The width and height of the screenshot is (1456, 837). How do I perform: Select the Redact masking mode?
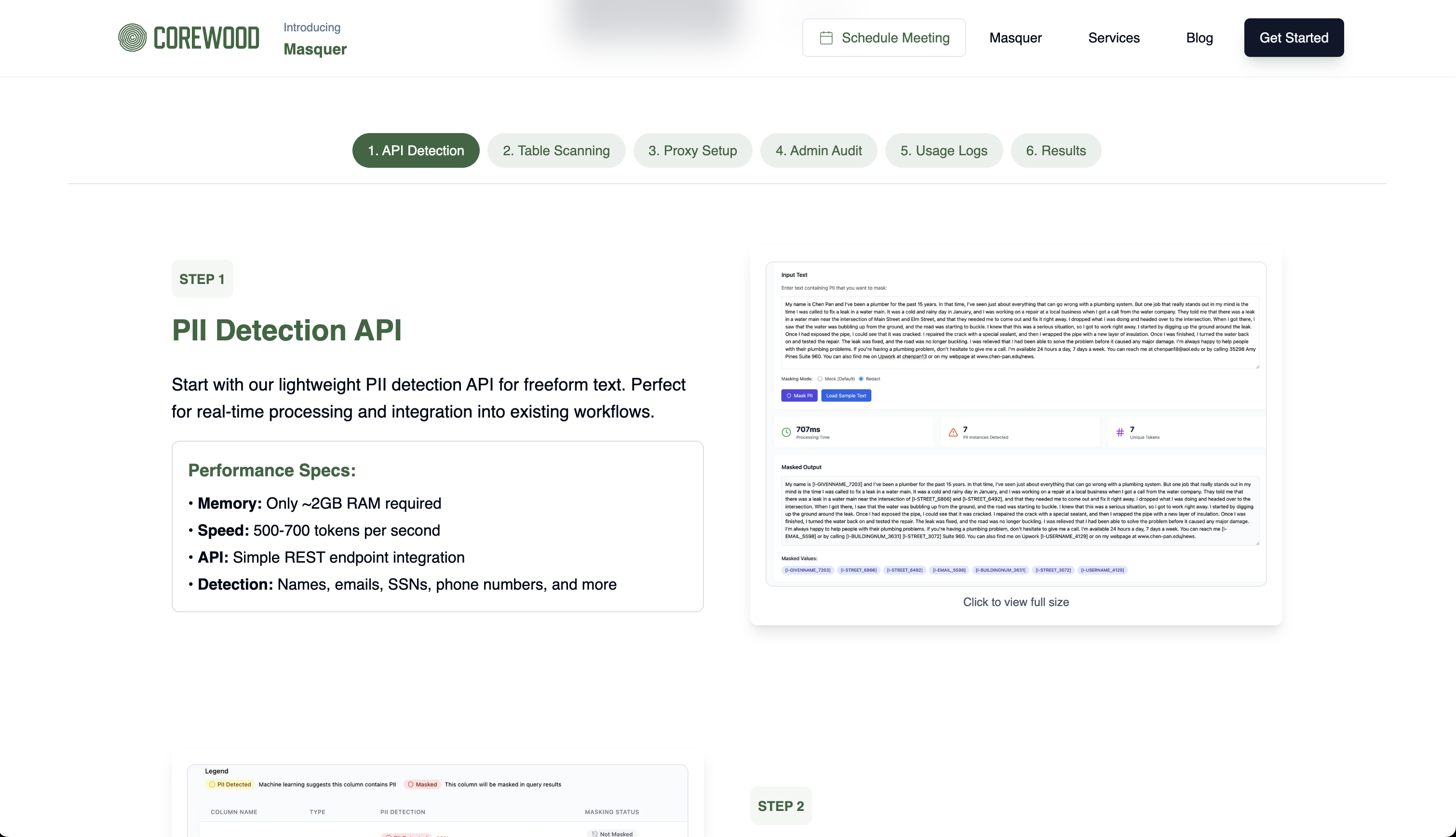(861, 379)
